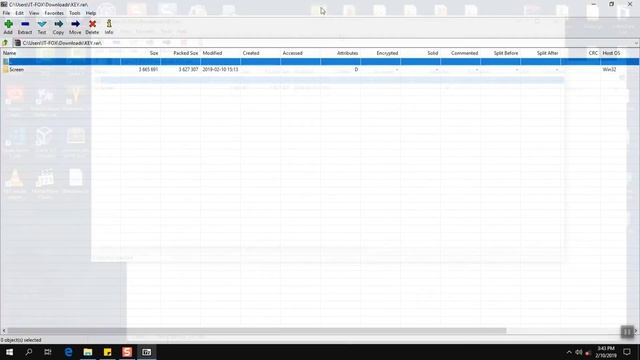The height and width of the screenshot is (360, 640).
Task: Show hidden system tray icons
Action: [569, 352]
